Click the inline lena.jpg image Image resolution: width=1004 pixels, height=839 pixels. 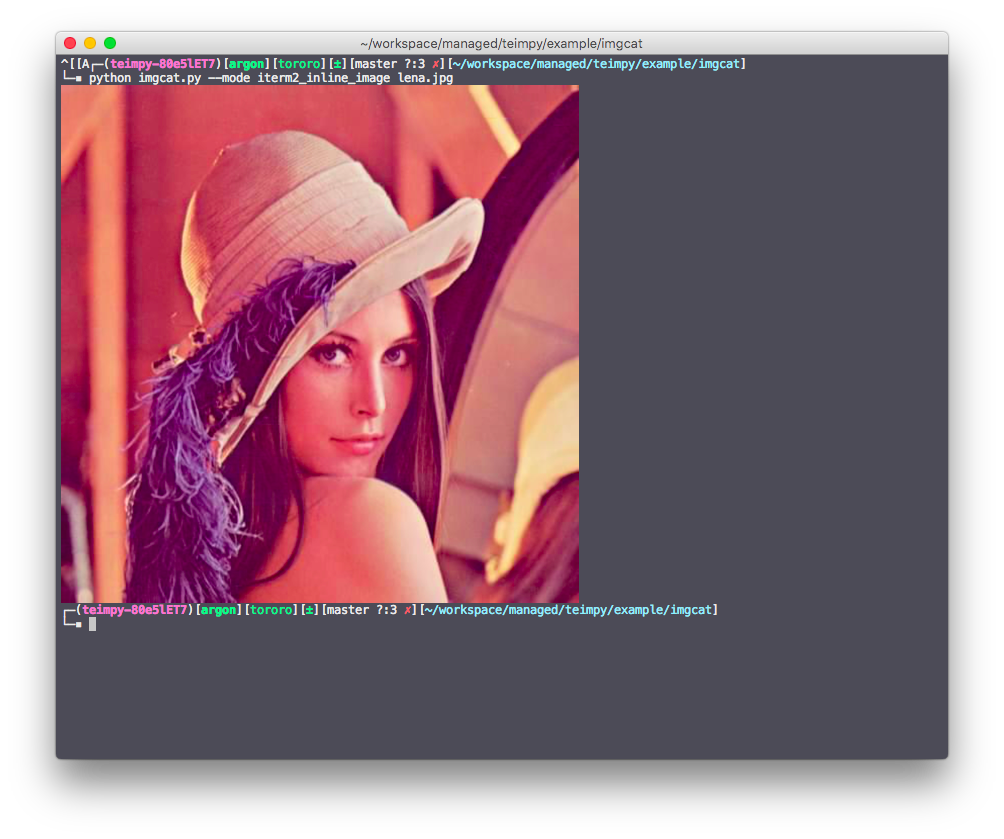pyautogui.click(x=320, y=344)
